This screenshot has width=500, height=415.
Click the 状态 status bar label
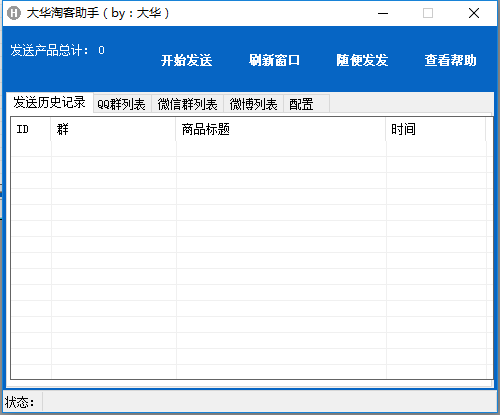(20, 402)
